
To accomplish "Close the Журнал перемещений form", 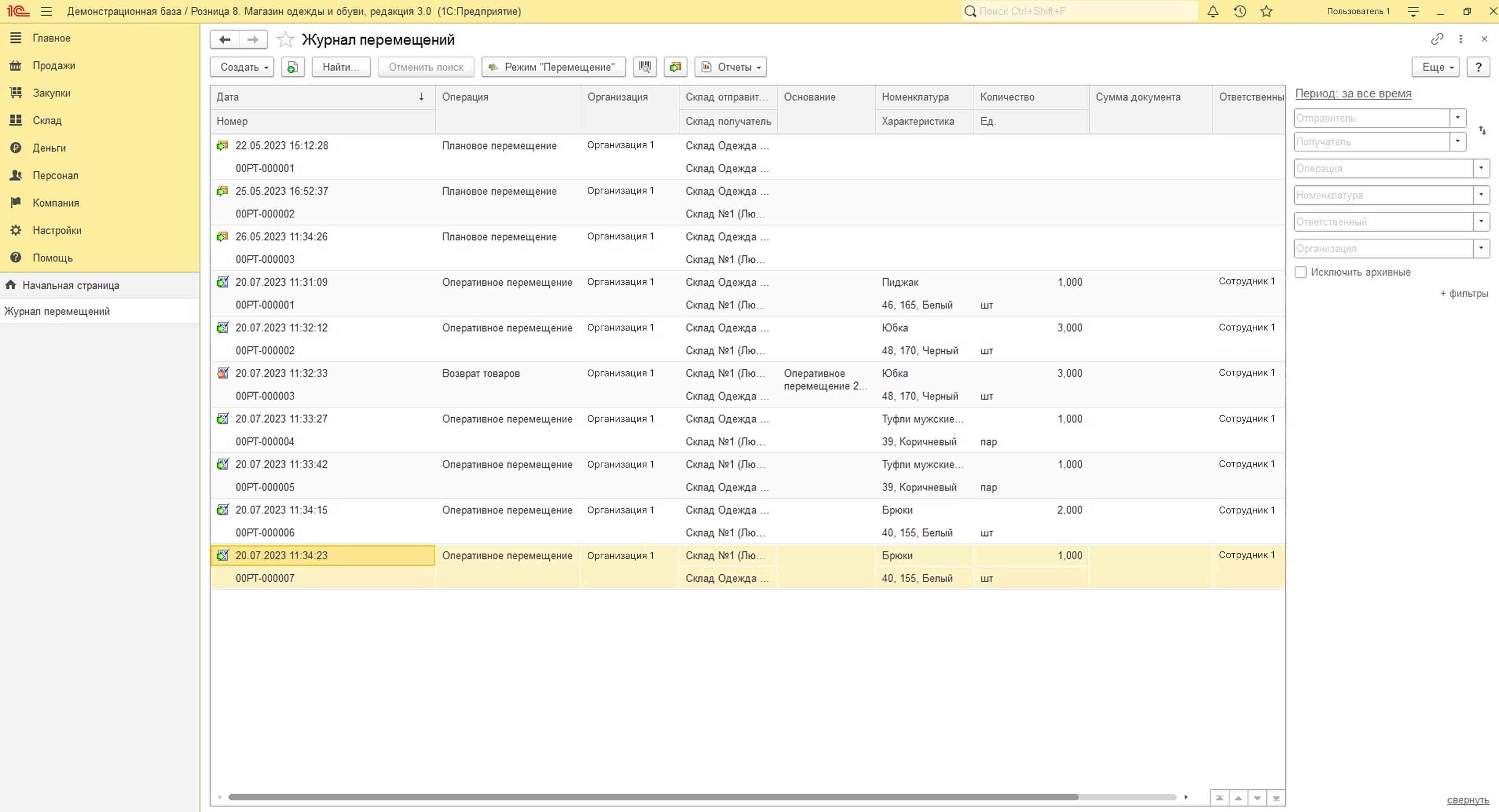I will [1484, 39].
